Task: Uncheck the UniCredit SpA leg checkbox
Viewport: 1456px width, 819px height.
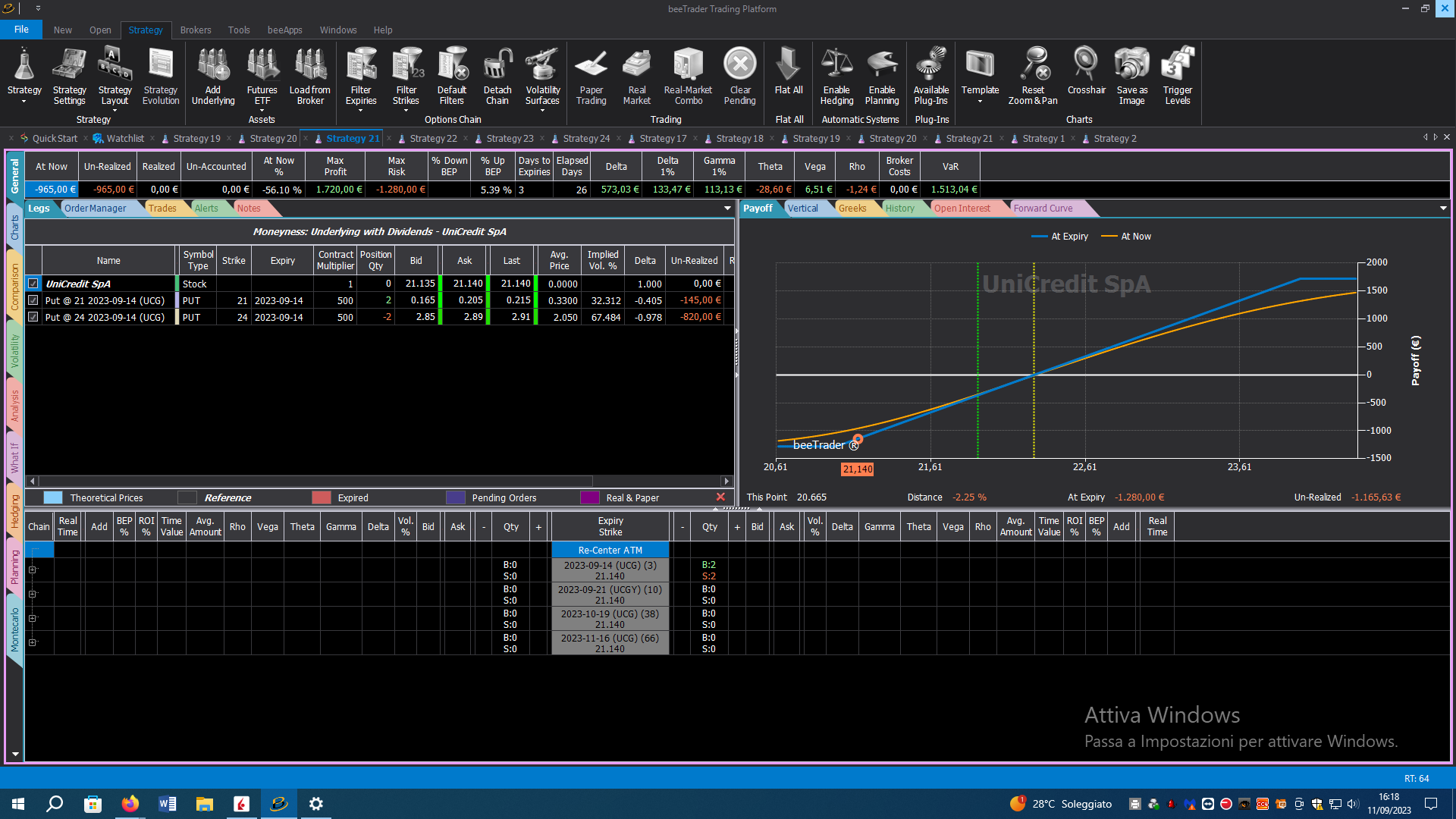Action: click(33, 284)
